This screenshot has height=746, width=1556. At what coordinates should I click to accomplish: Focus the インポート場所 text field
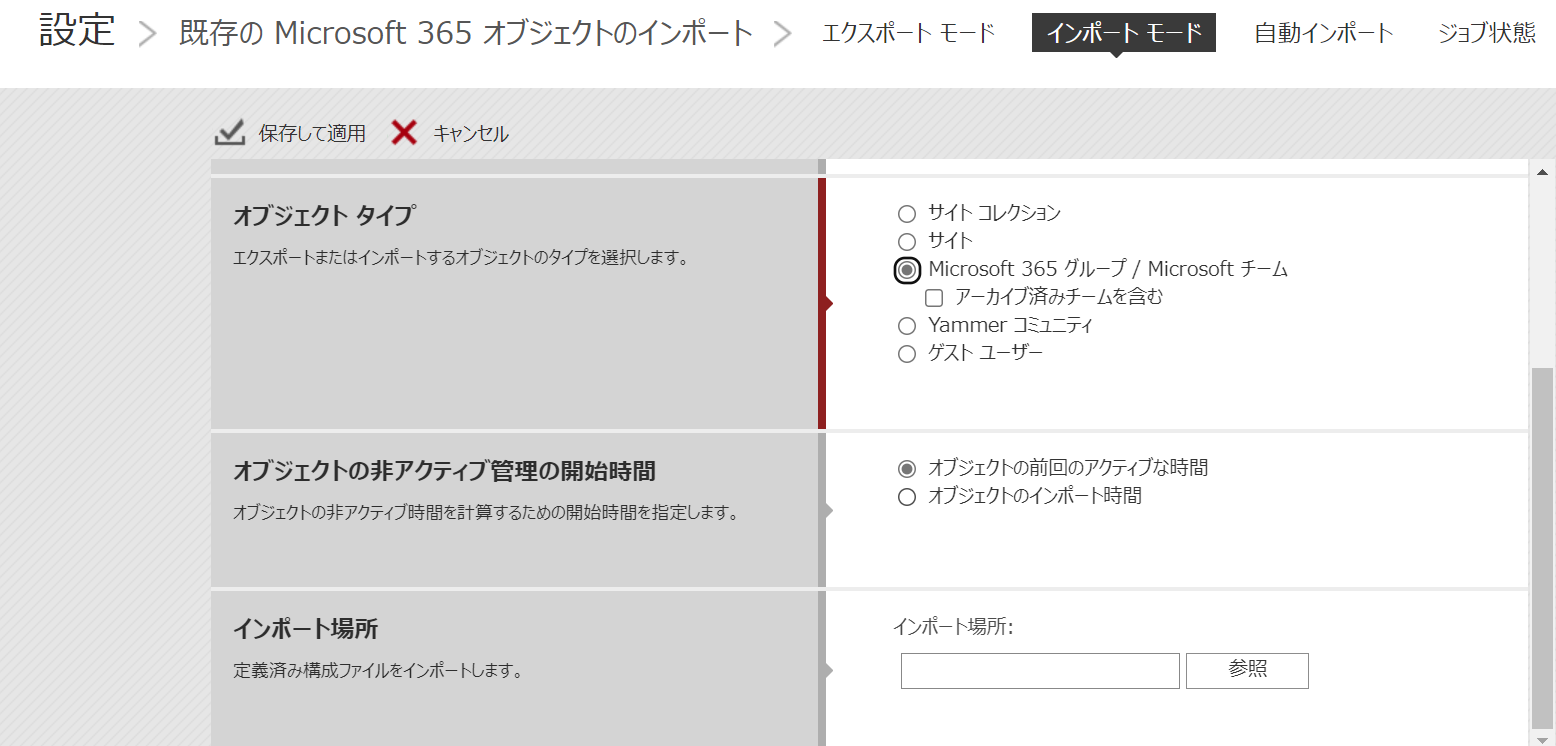(x=1040, y=671)
